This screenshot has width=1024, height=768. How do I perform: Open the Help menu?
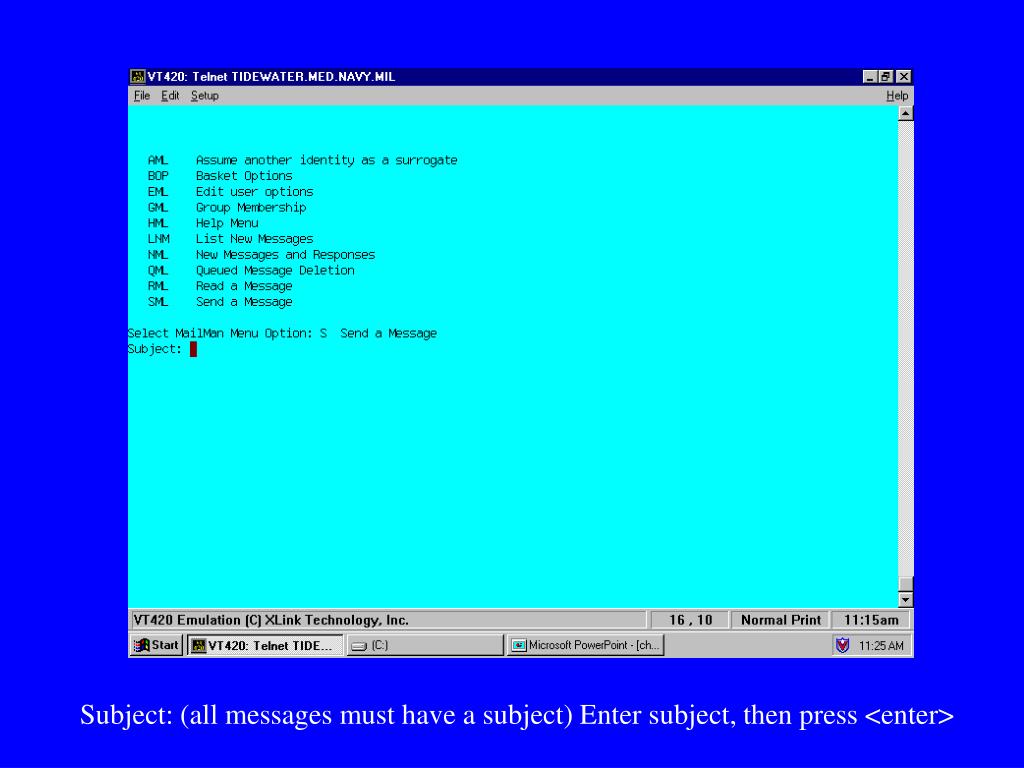897,96
